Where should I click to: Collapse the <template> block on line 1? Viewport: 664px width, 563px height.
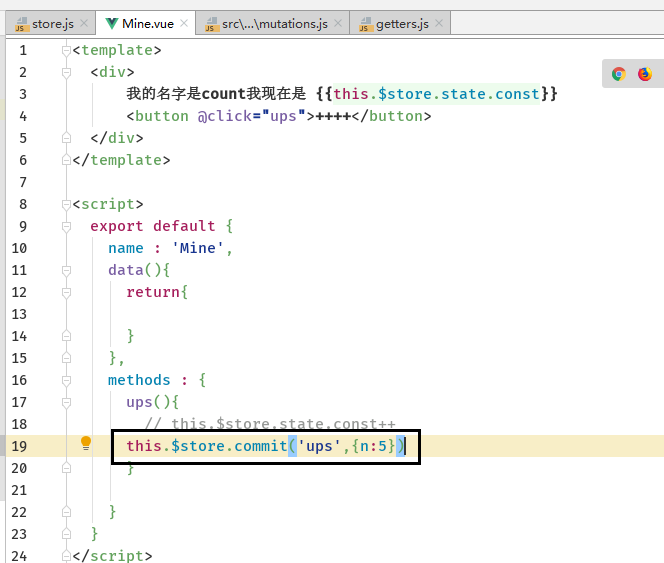(x=66, y=51)
